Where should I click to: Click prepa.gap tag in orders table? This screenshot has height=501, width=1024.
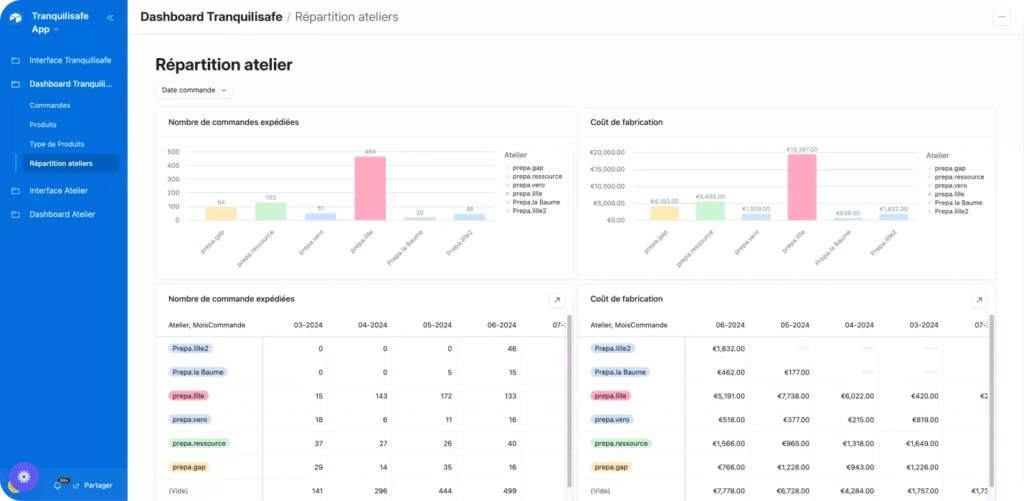coord(187,467)
